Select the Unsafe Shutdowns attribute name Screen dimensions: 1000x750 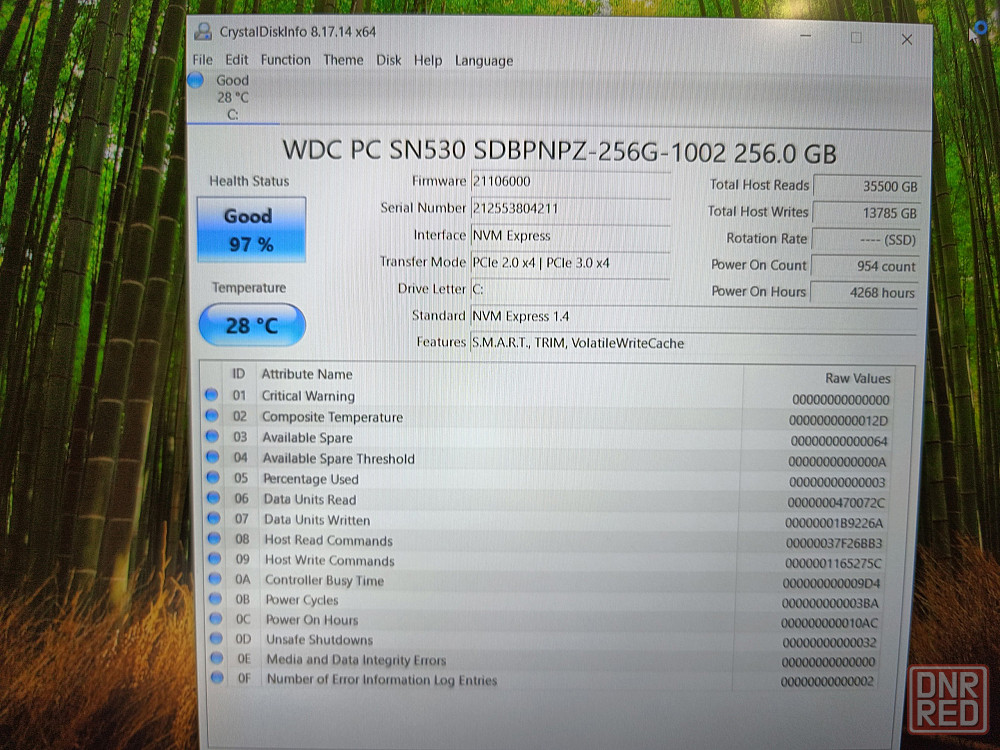point(320,640)
